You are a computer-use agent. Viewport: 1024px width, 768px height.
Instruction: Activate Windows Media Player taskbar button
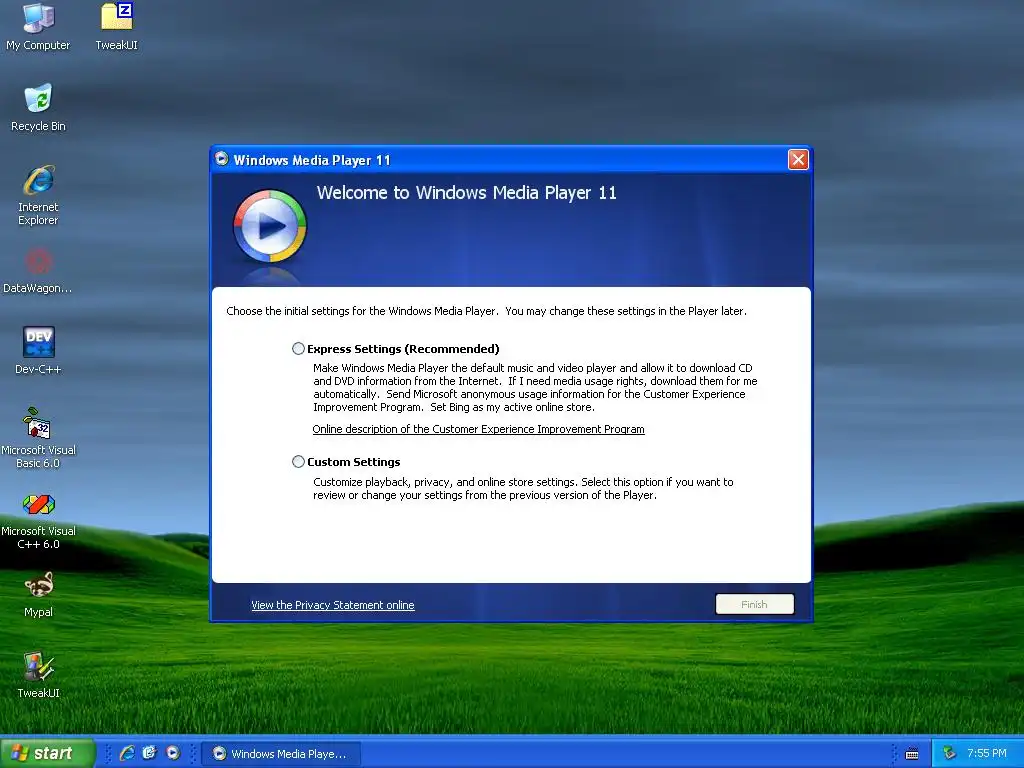click(x=281, y=754)
